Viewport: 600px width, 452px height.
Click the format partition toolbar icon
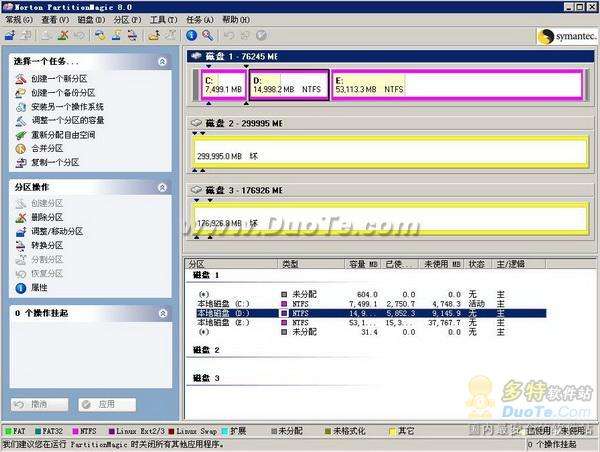tap(116, 35)
